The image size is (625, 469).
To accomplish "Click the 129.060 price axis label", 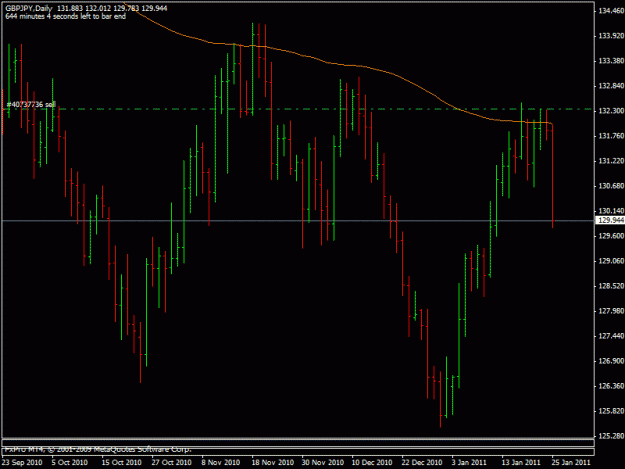I will tap(611, 261).
